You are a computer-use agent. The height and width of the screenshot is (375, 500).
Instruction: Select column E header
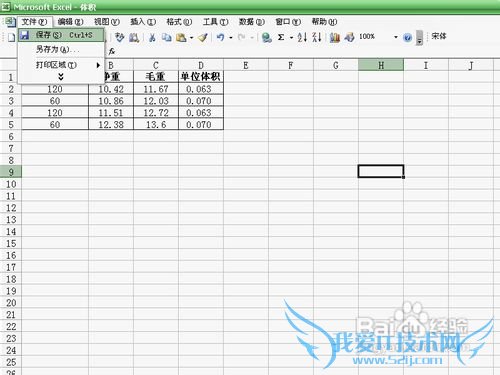tap(246, 65)
